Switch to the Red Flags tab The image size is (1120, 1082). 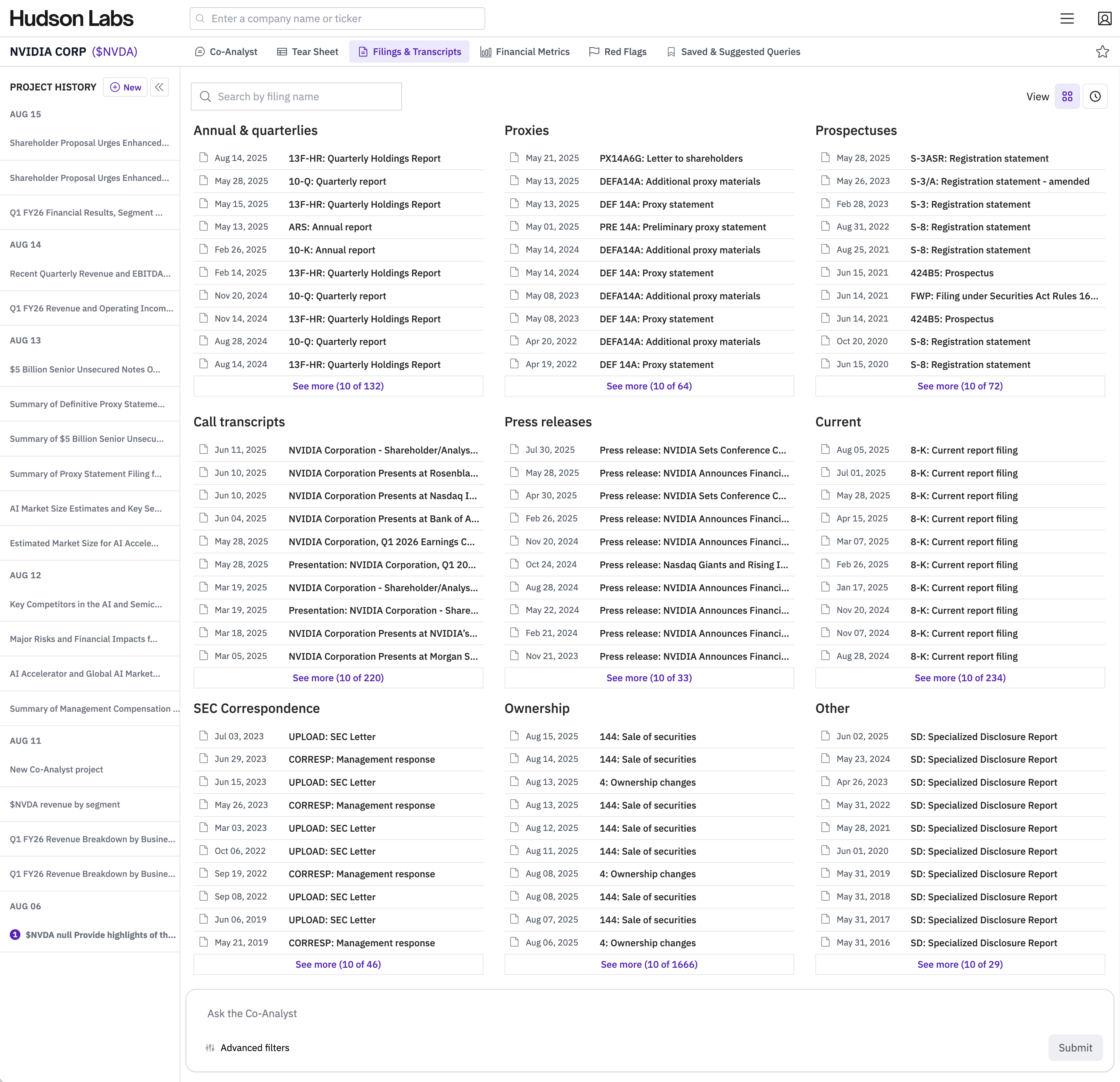618,52
